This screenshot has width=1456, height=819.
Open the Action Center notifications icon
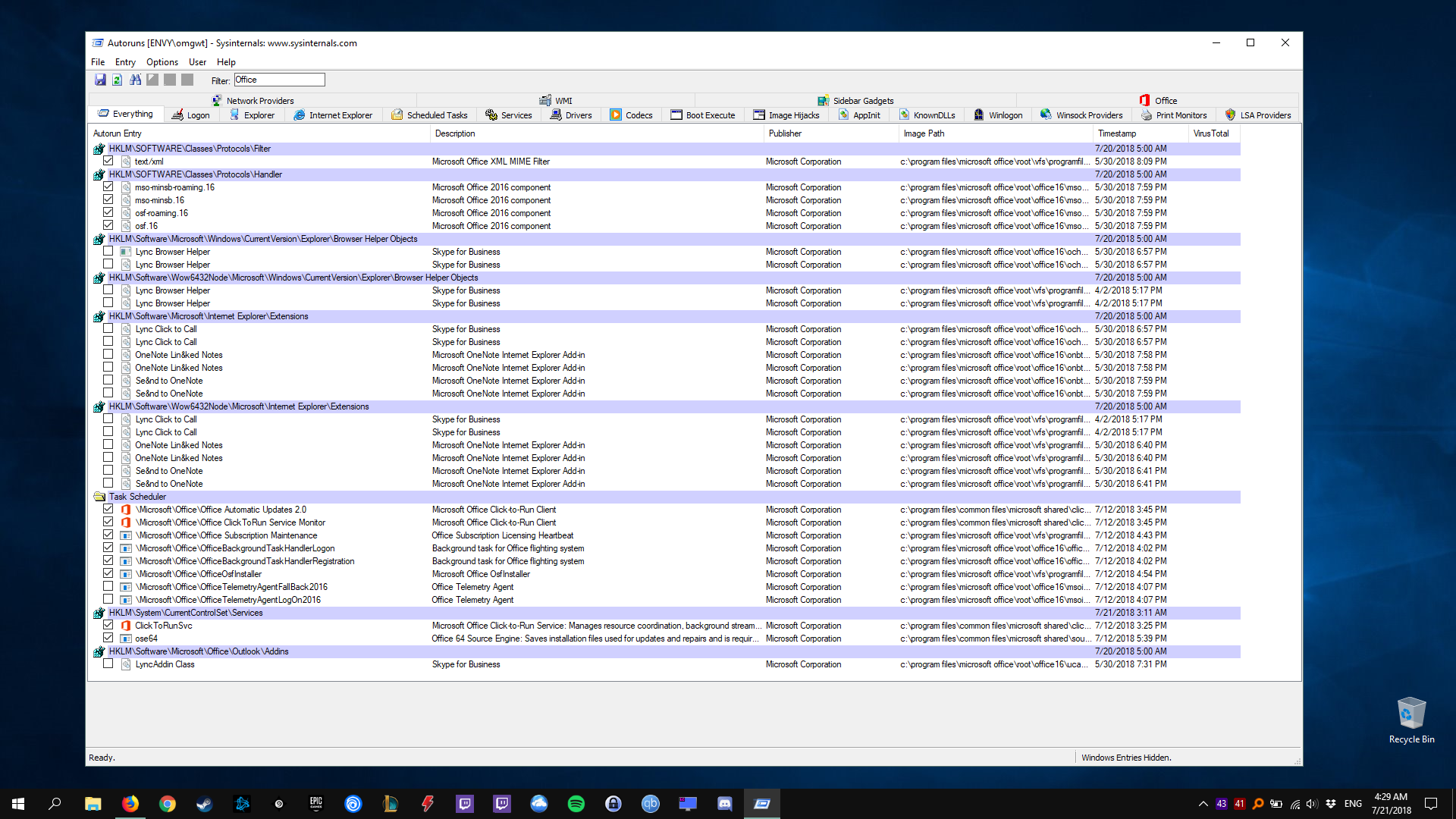tap(1431, 804)
